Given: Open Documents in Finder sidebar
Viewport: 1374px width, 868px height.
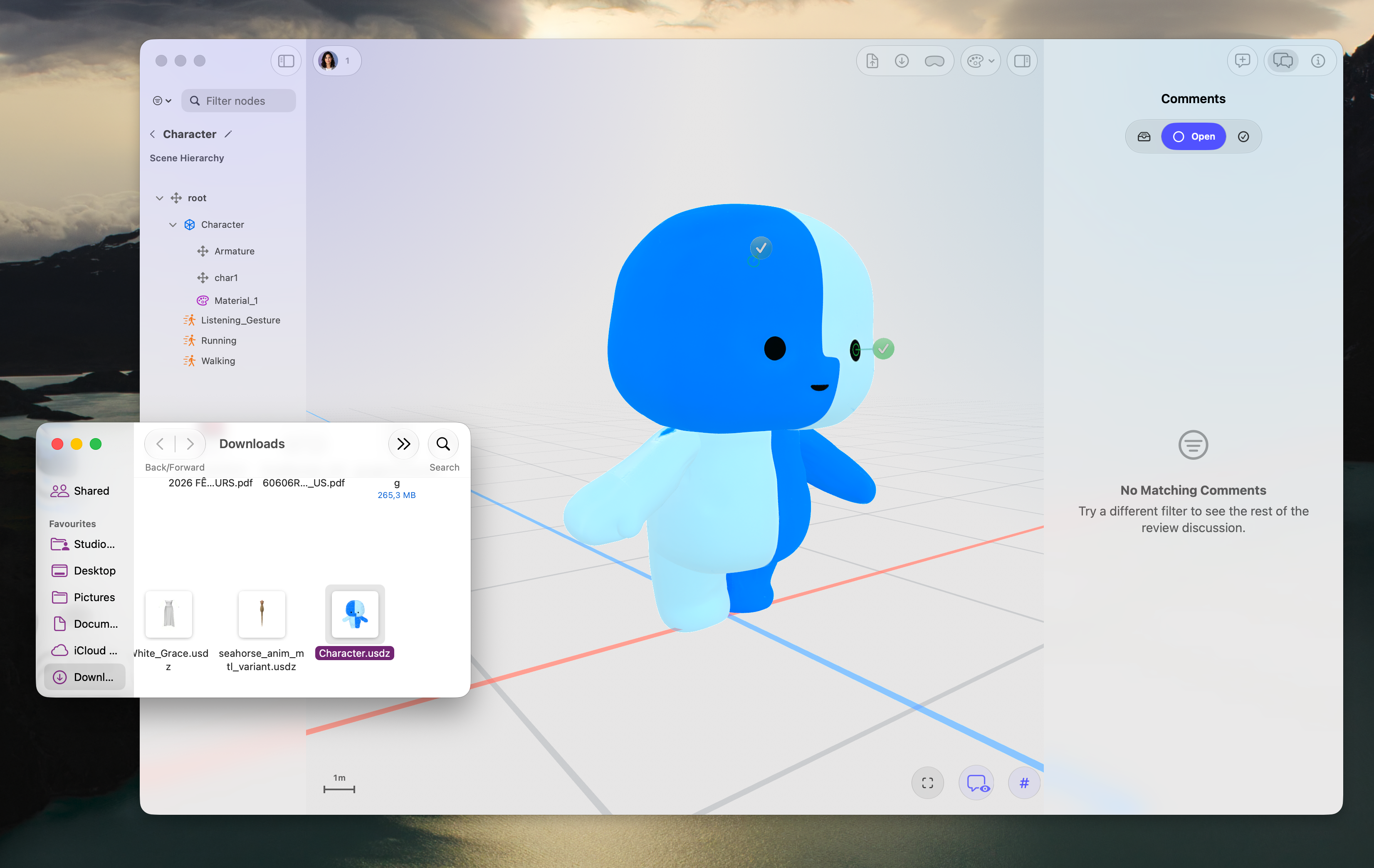Looking at the screenshot, I should pos(84,624).
